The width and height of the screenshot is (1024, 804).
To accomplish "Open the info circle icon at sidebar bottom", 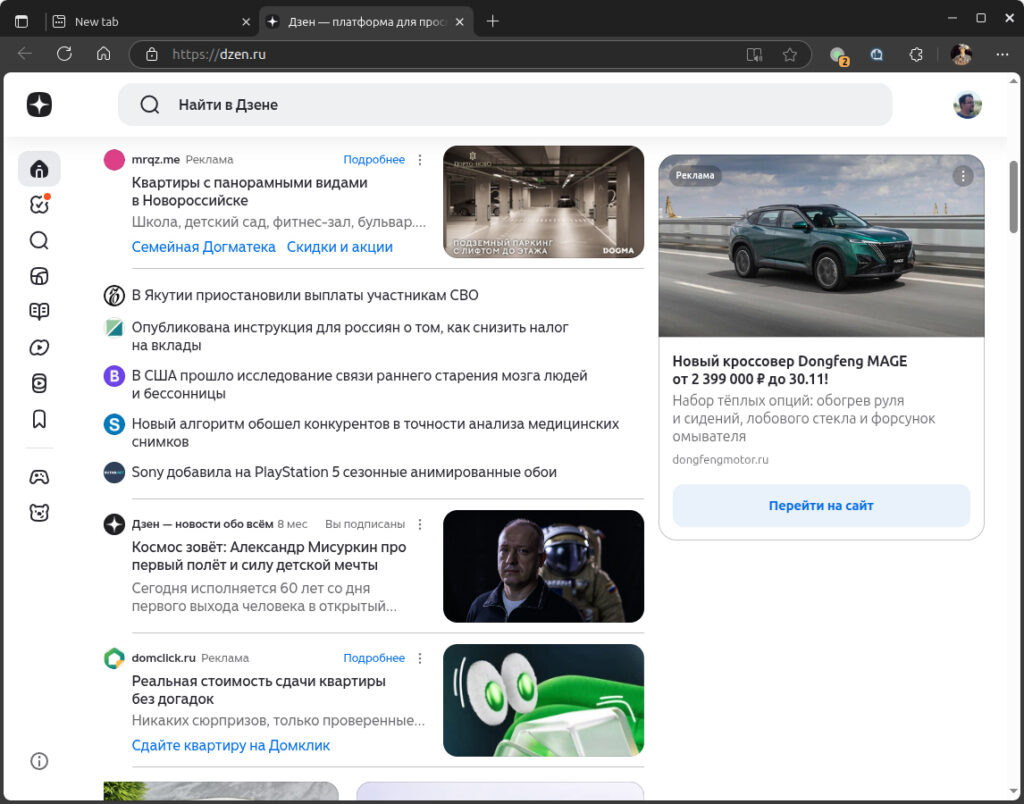I will [x=39, y=761].
